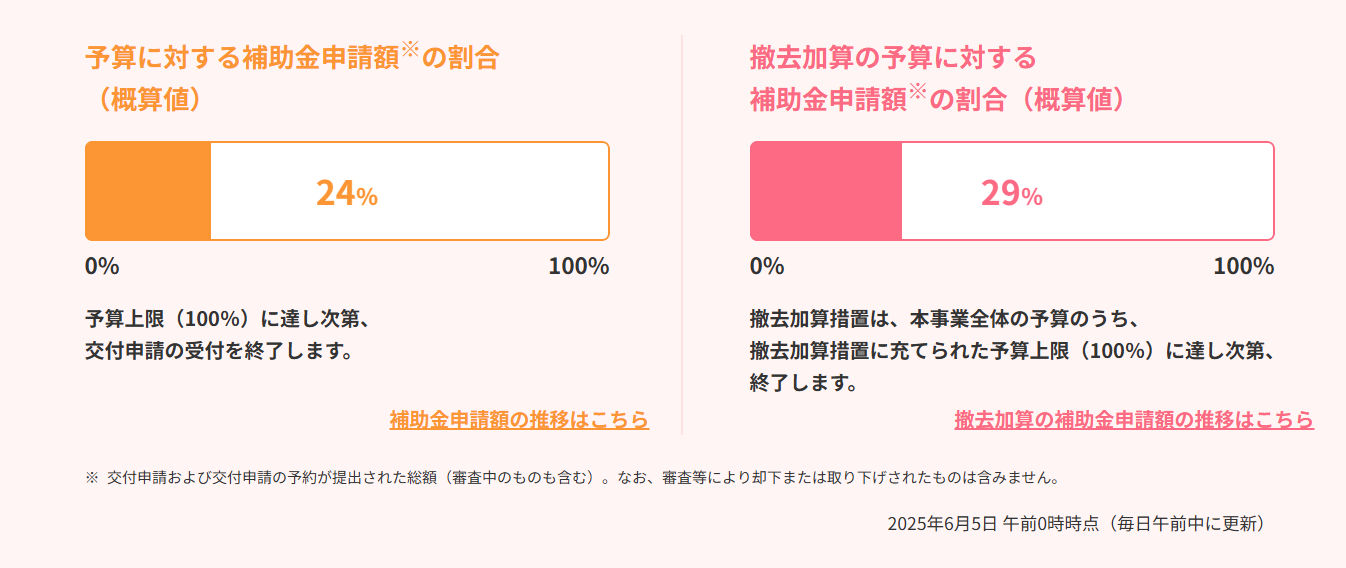Image resolution: width=1346 pixels, height=568 pixels.
Task: Open the 撤去加算の補助金申請額の推移はこちら link
Action: (1134, 420)
